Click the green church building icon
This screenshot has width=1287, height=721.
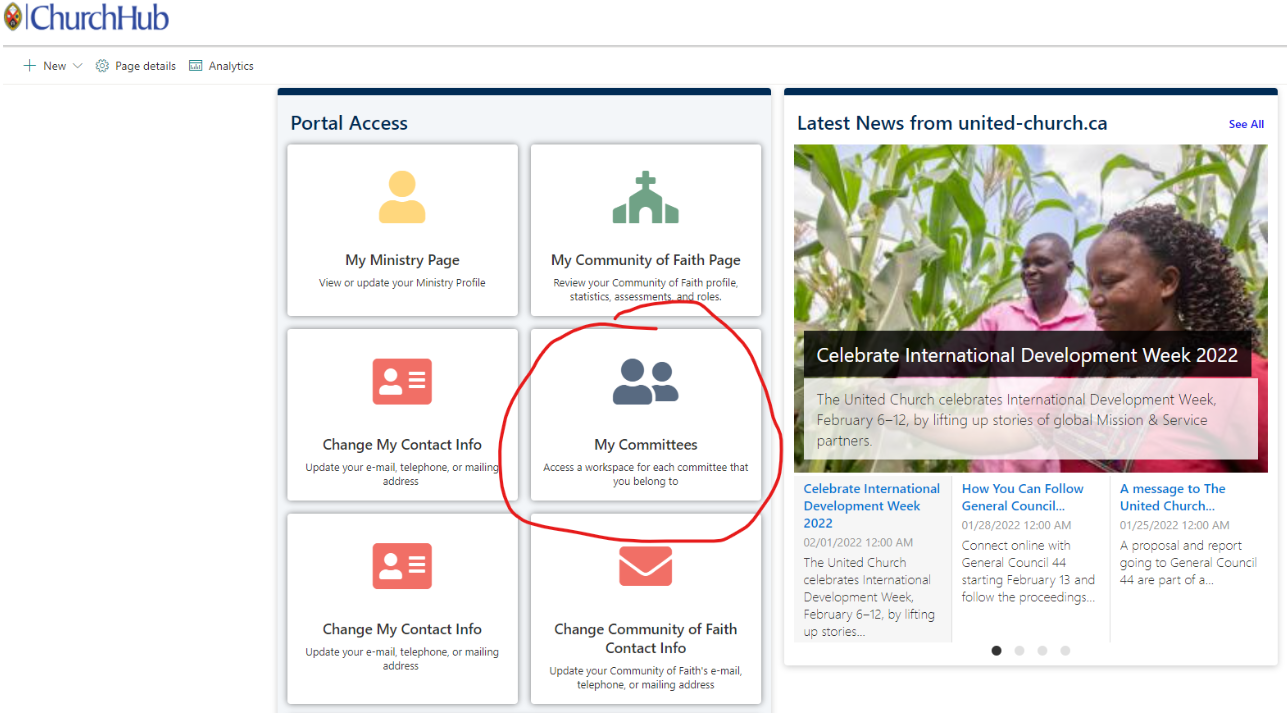tap(646, 197)
